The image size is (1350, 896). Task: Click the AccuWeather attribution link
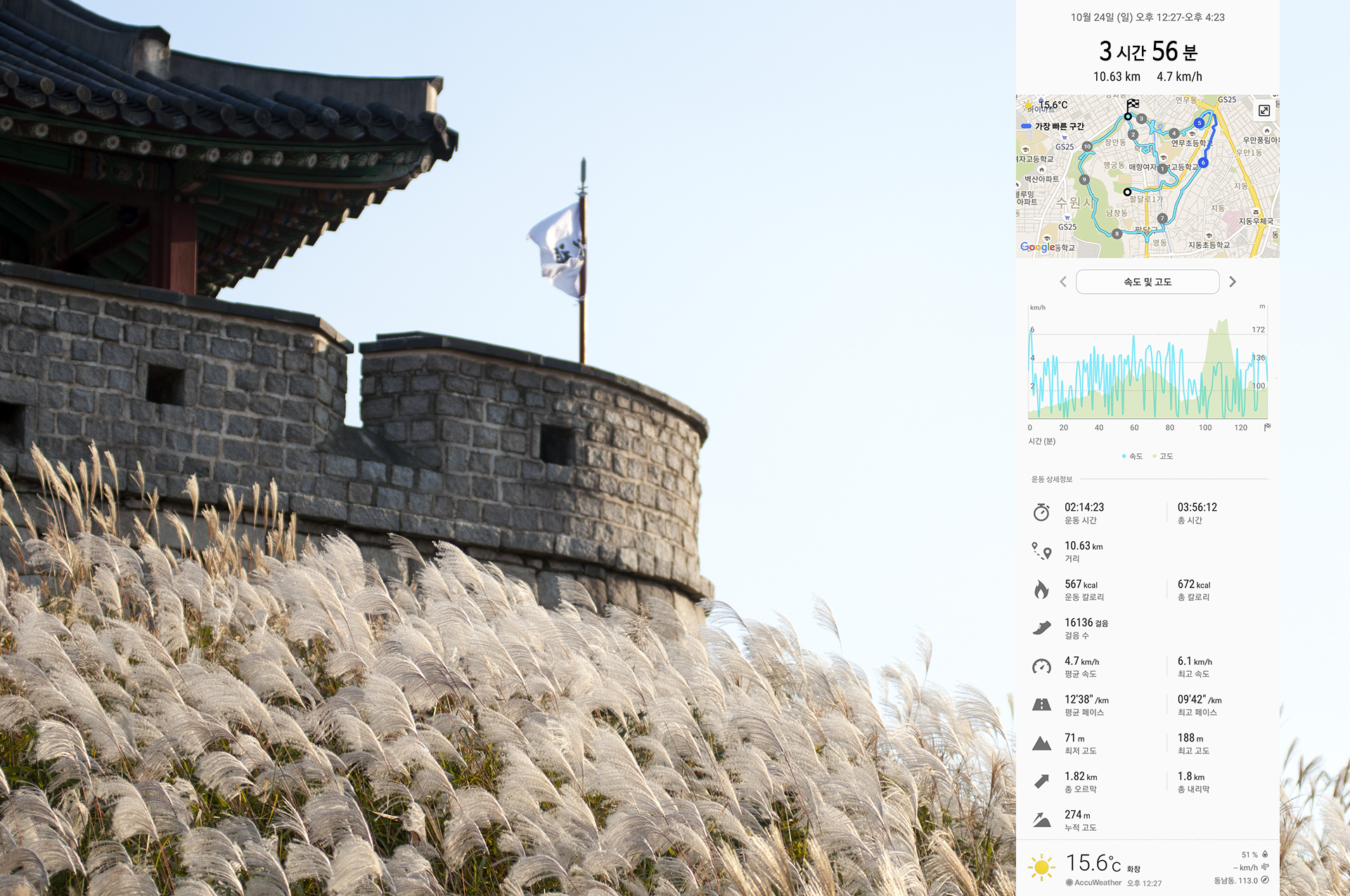(x=1093, y=883)
